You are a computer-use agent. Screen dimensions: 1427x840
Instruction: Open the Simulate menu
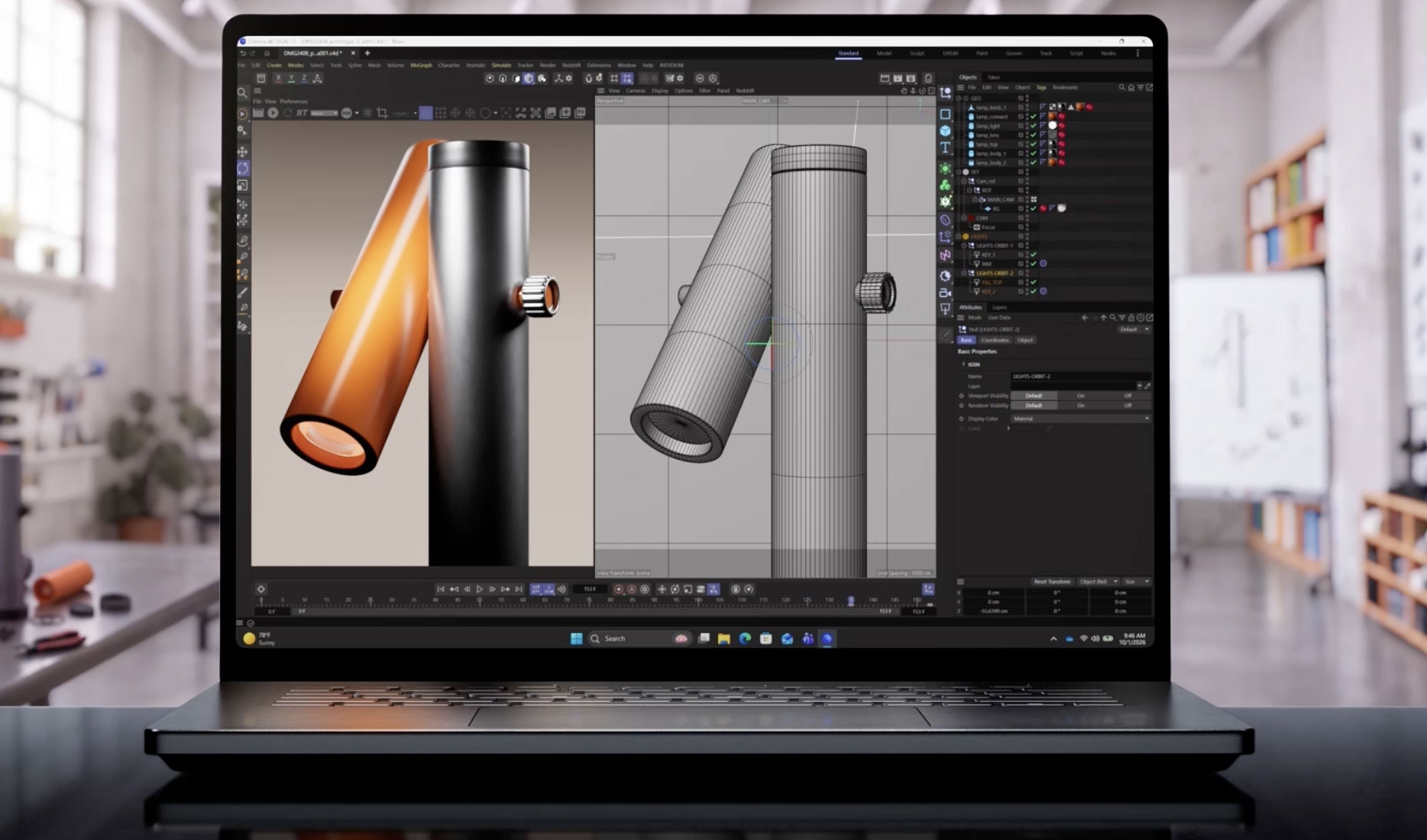click(501, 66)
